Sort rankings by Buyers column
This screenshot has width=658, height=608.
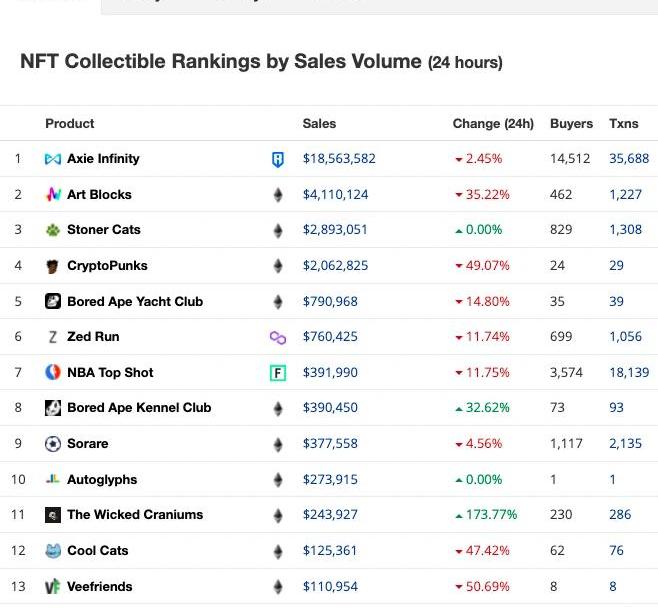571,124
